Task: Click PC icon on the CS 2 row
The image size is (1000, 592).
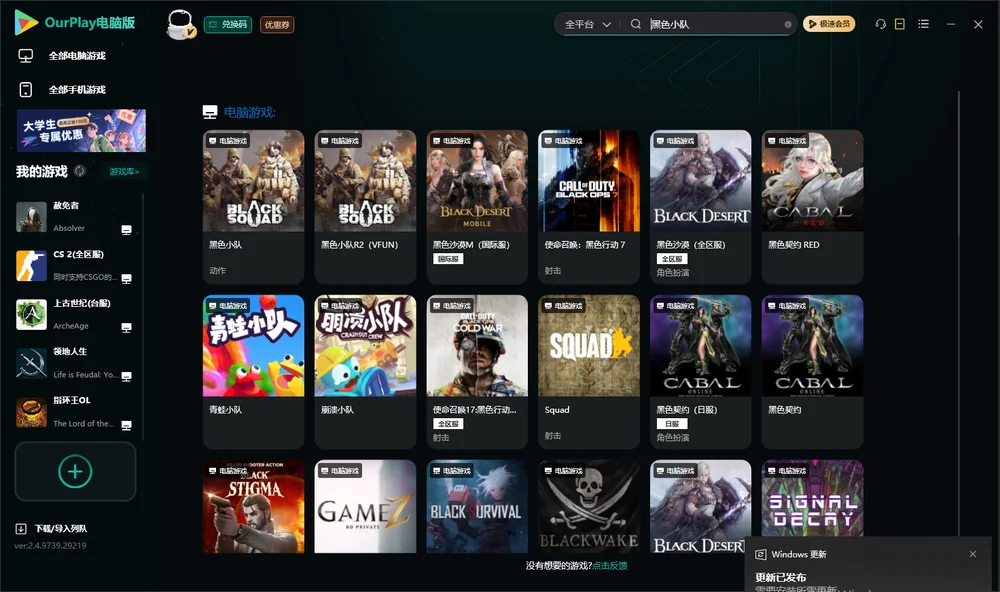Action: coord(126,279)
